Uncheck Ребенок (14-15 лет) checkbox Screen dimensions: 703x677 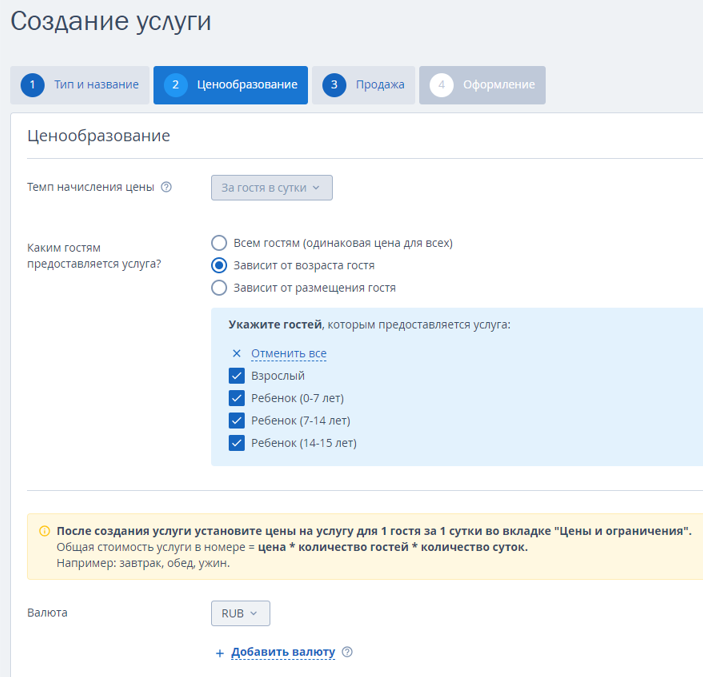[x=237, y=443]
